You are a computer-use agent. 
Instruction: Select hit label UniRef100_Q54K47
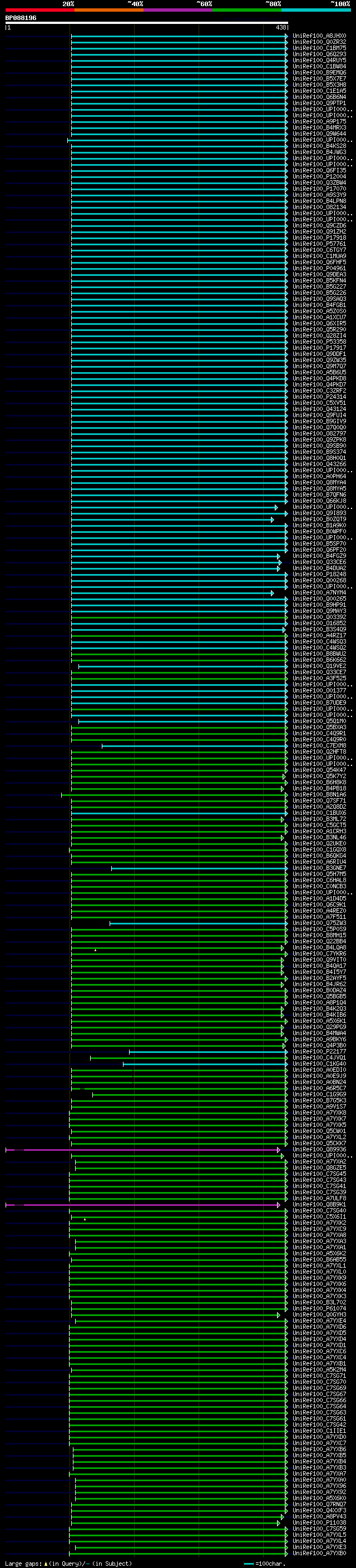tap(319, 770)
